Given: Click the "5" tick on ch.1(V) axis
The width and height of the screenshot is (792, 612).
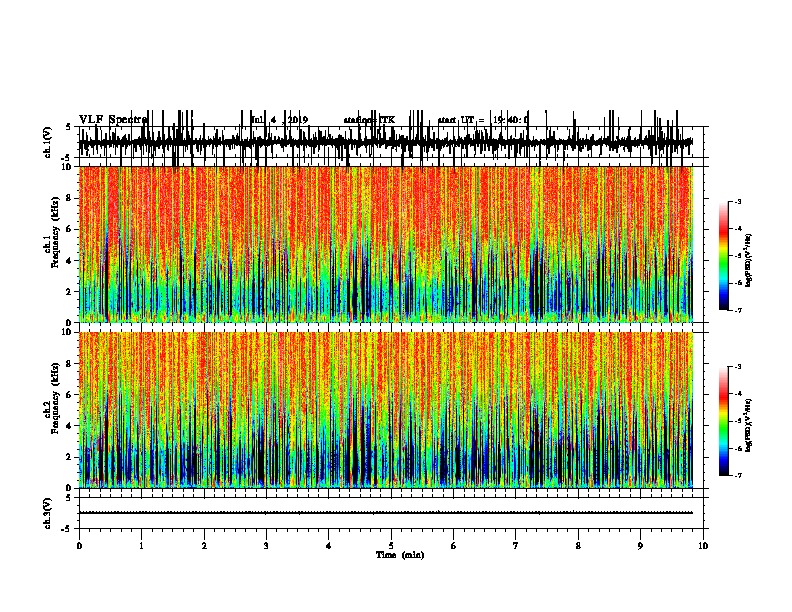Looking at the screenshot, I should click(x=68, y=127).
